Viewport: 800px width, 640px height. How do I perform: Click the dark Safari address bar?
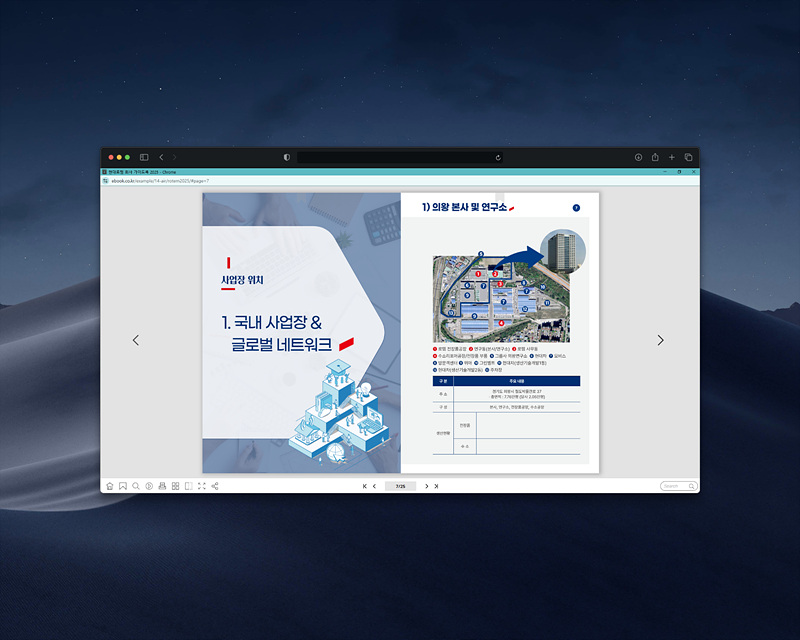point(399,157)
